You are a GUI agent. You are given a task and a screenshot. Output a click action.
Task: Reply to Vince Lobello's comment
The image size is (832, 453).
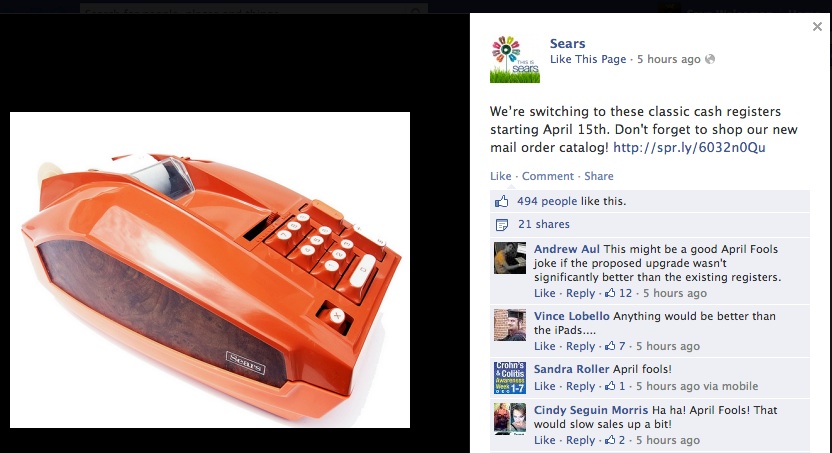580,346
